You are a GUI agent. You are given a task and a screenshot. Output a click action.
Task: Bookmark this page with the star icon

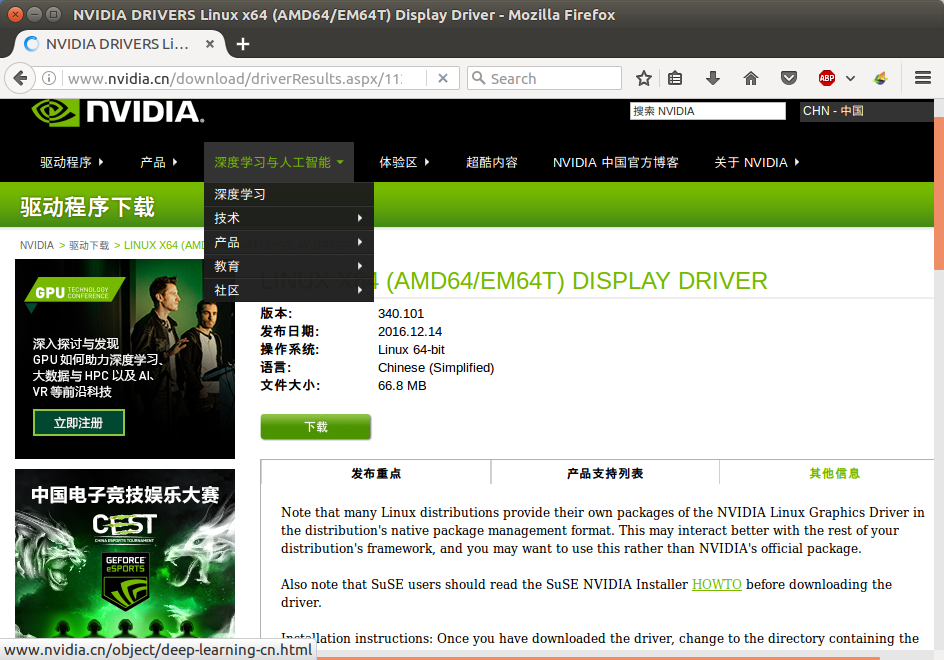[643, 77]
